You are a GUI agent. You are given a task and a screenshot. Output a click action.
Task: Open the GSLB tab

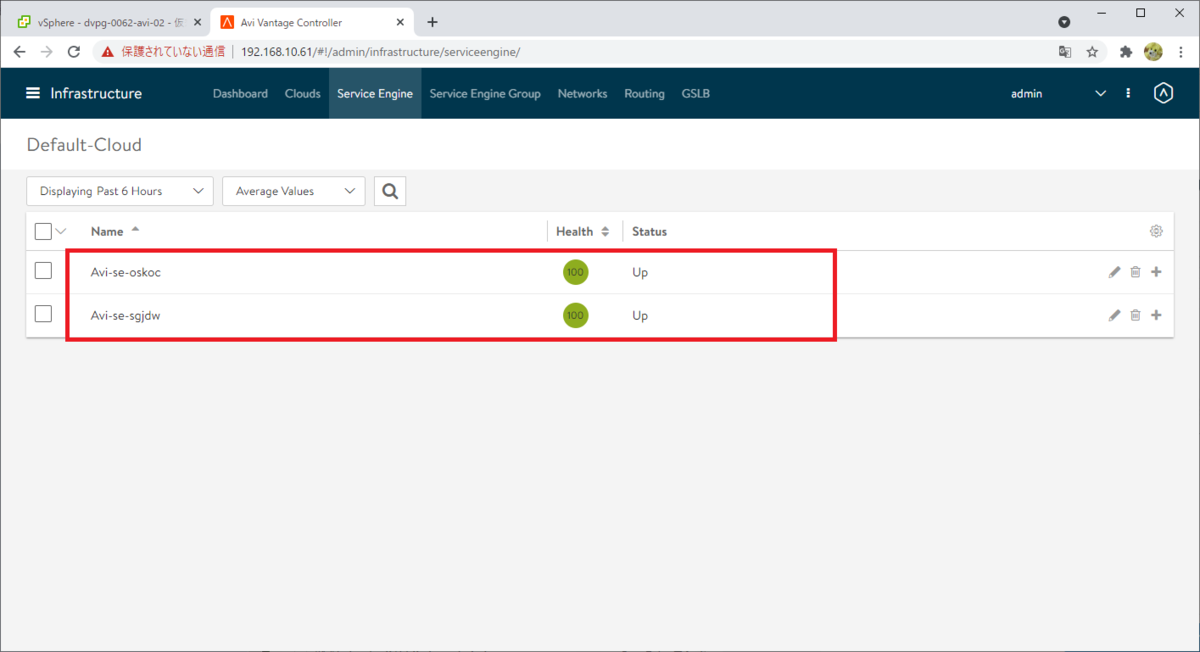[x=696, y=93]
